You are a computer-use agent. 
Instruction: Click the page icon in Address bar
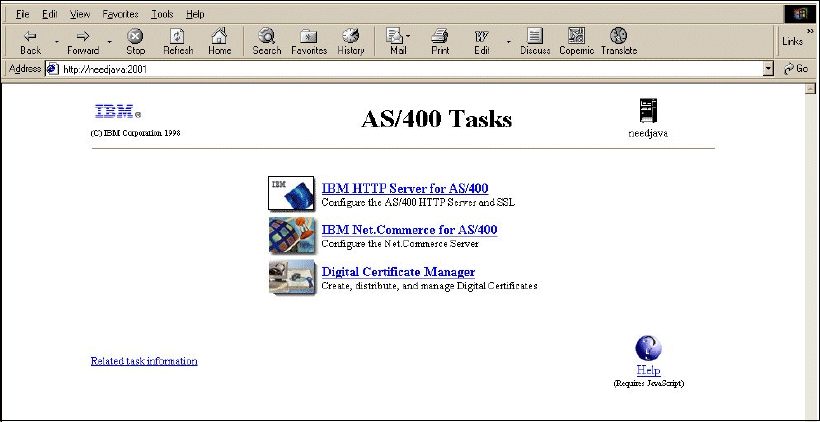pyautogui.click(x=52, y=69)
